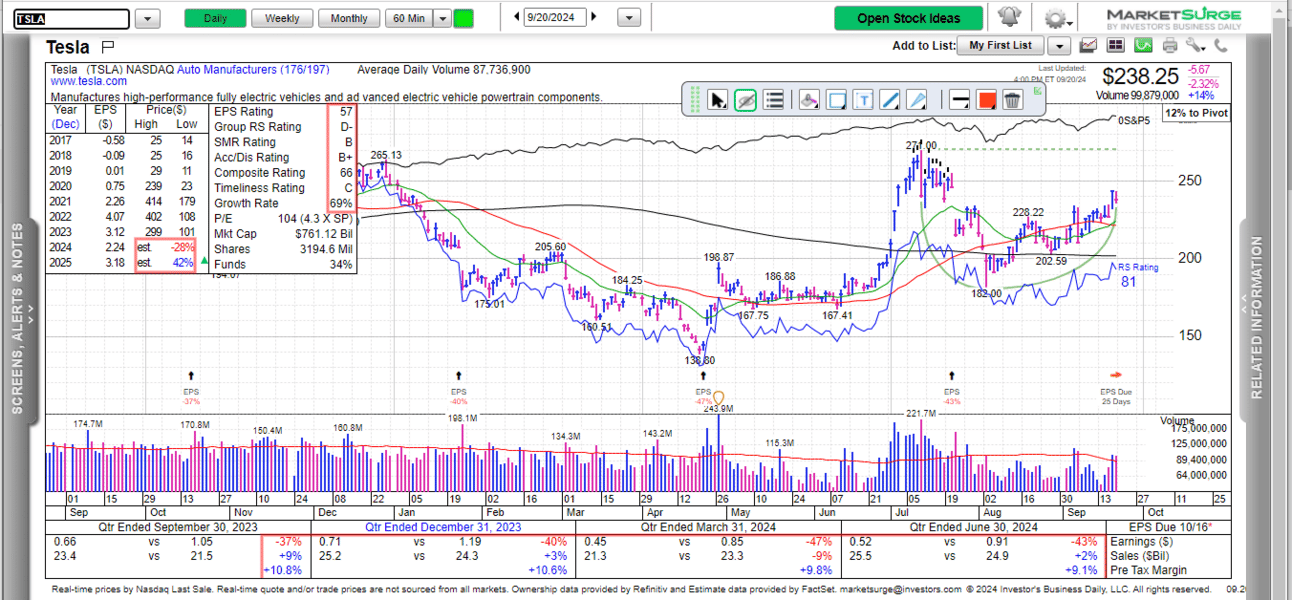Click the EPS Due 25 Days marker
Viewport: 1292px width, 600px height.
coord(1115,386)
